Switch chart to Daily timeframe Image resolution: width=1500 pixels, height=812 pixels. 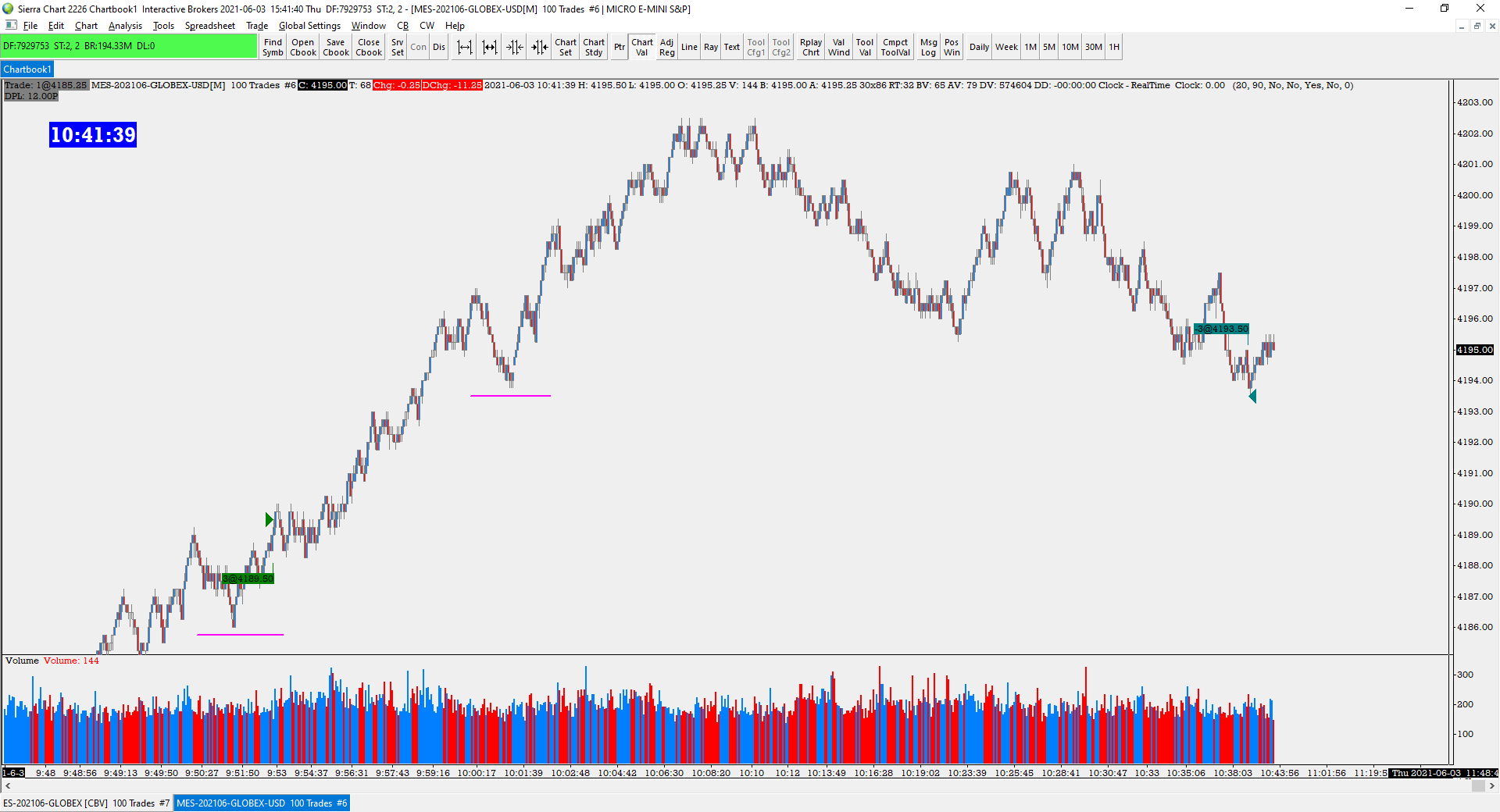click(979, 47)
